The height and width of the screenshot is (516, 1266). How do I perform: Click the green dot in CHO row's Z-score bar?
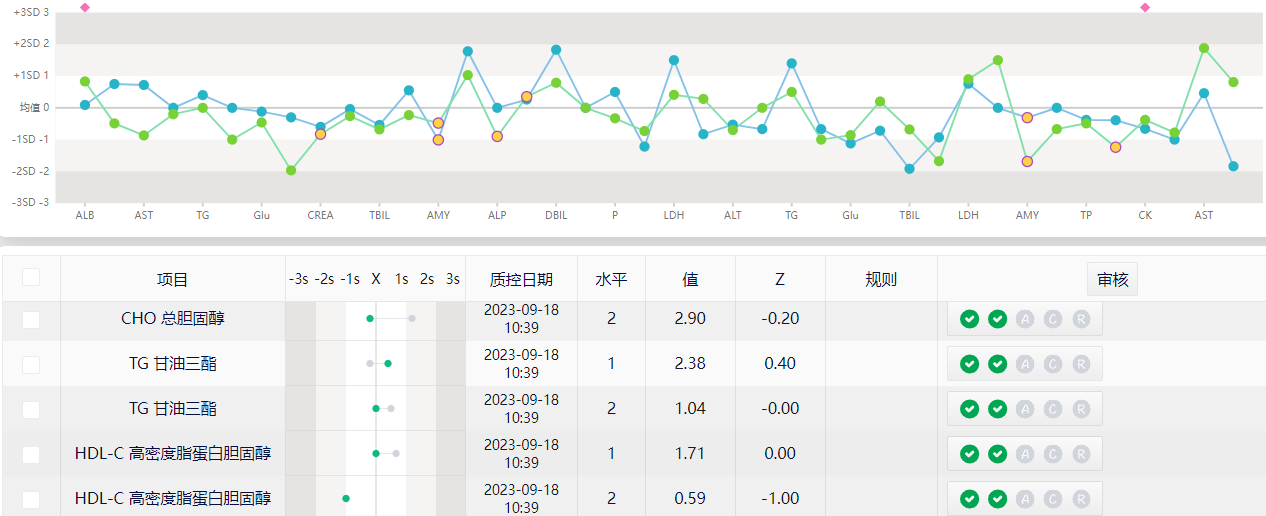[370, 318]
